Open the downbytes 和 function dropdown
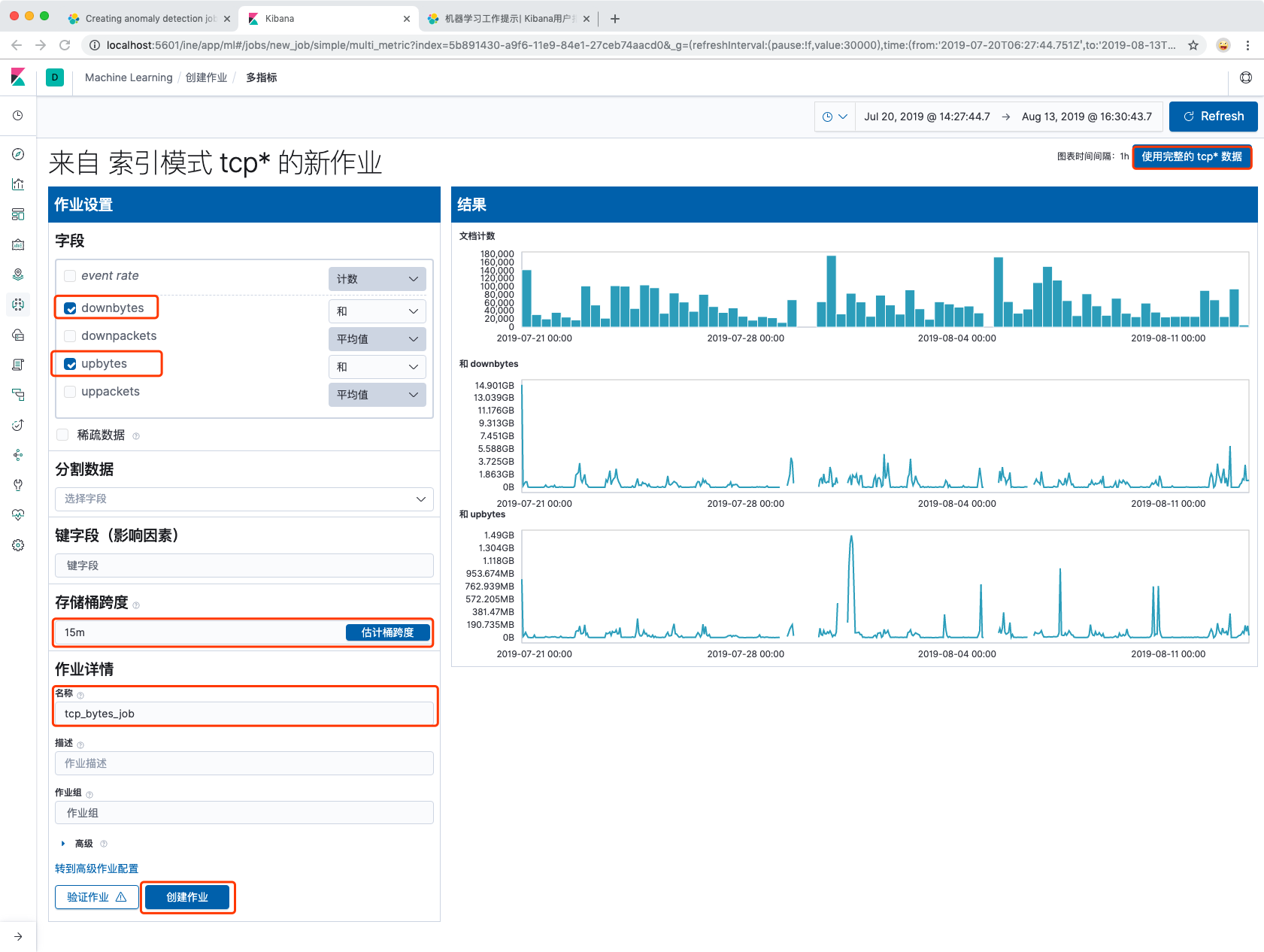This screenshot has height=952, width=1264. coord(377,311)
